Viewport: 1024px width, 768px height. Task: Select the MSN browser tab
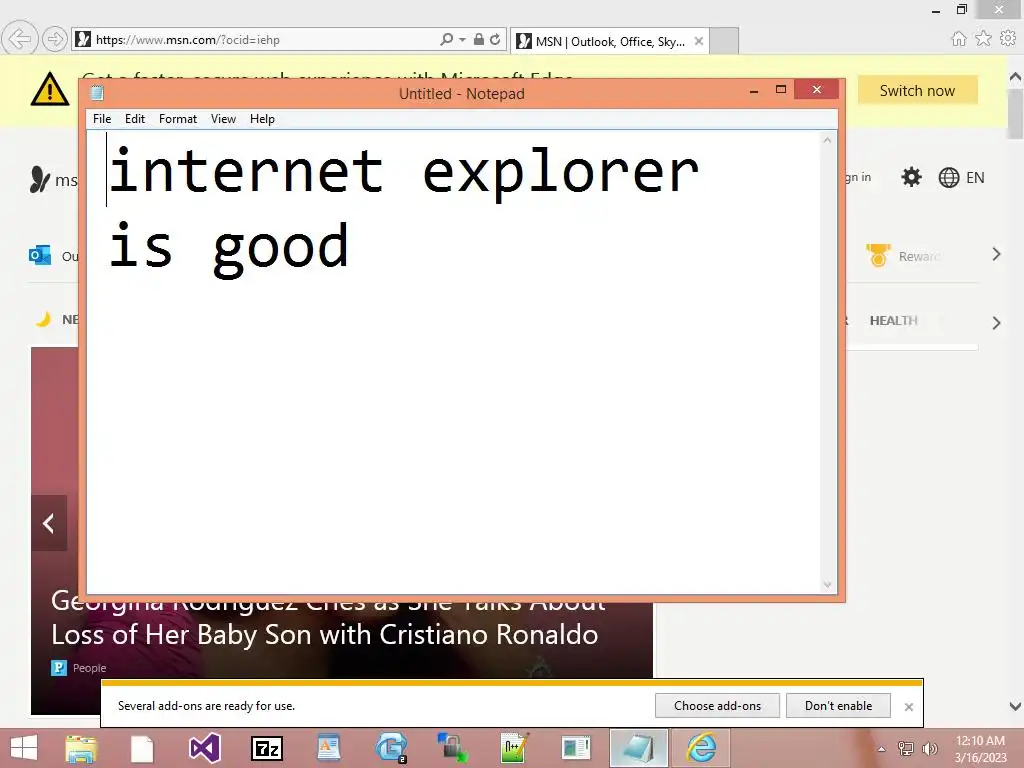coord(609,41)
